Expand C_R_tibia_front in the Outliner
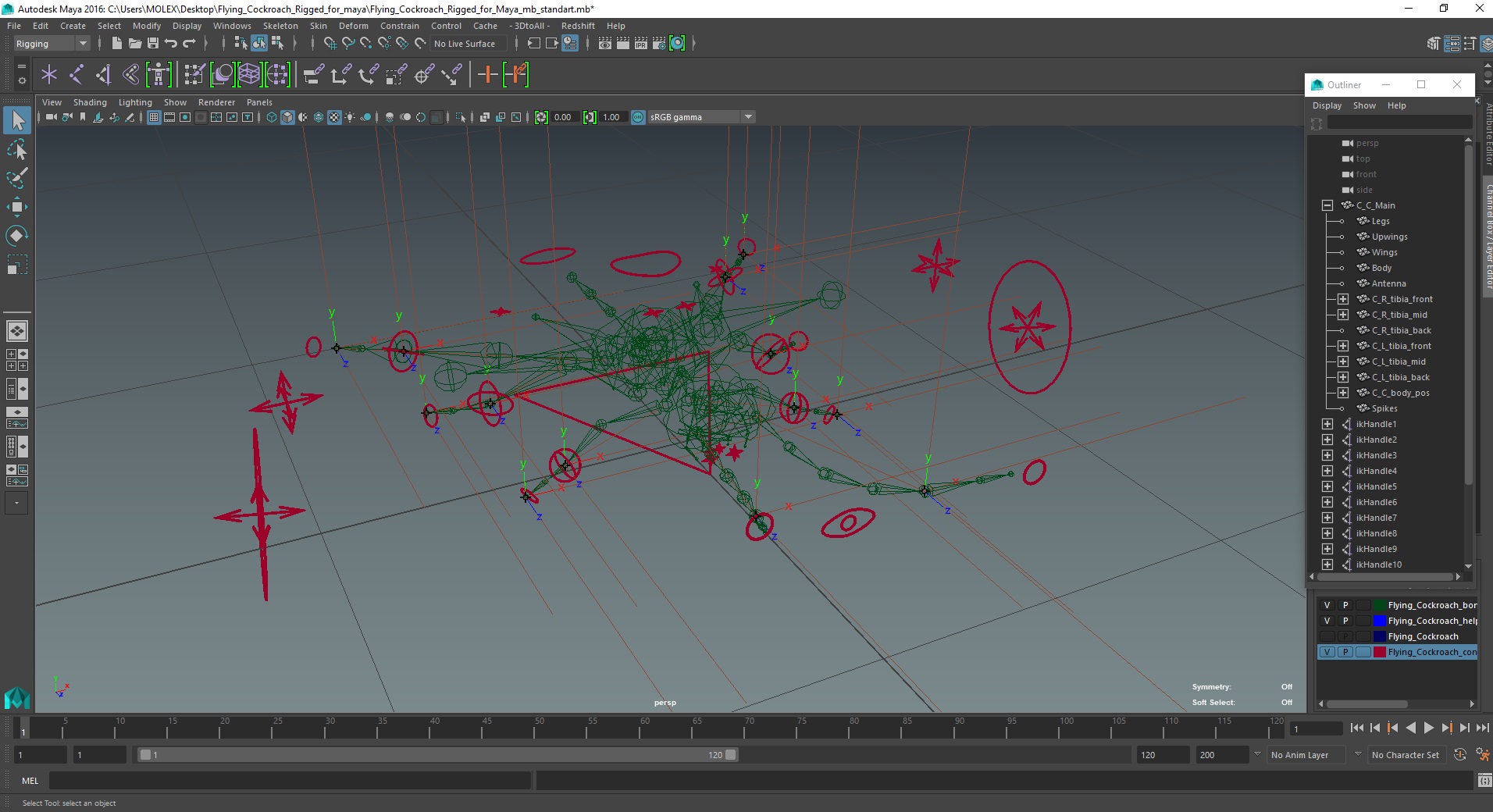 [x=1343, y=299]
